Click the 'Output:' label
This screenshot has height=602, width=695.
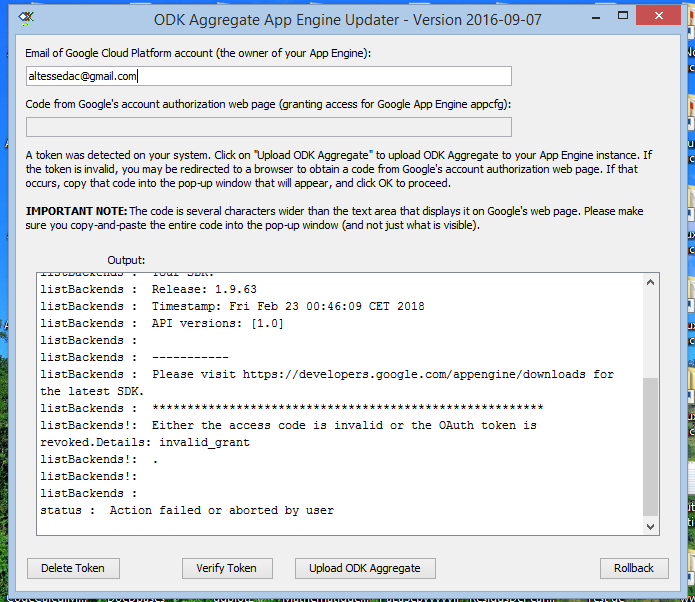click(126, 260)
